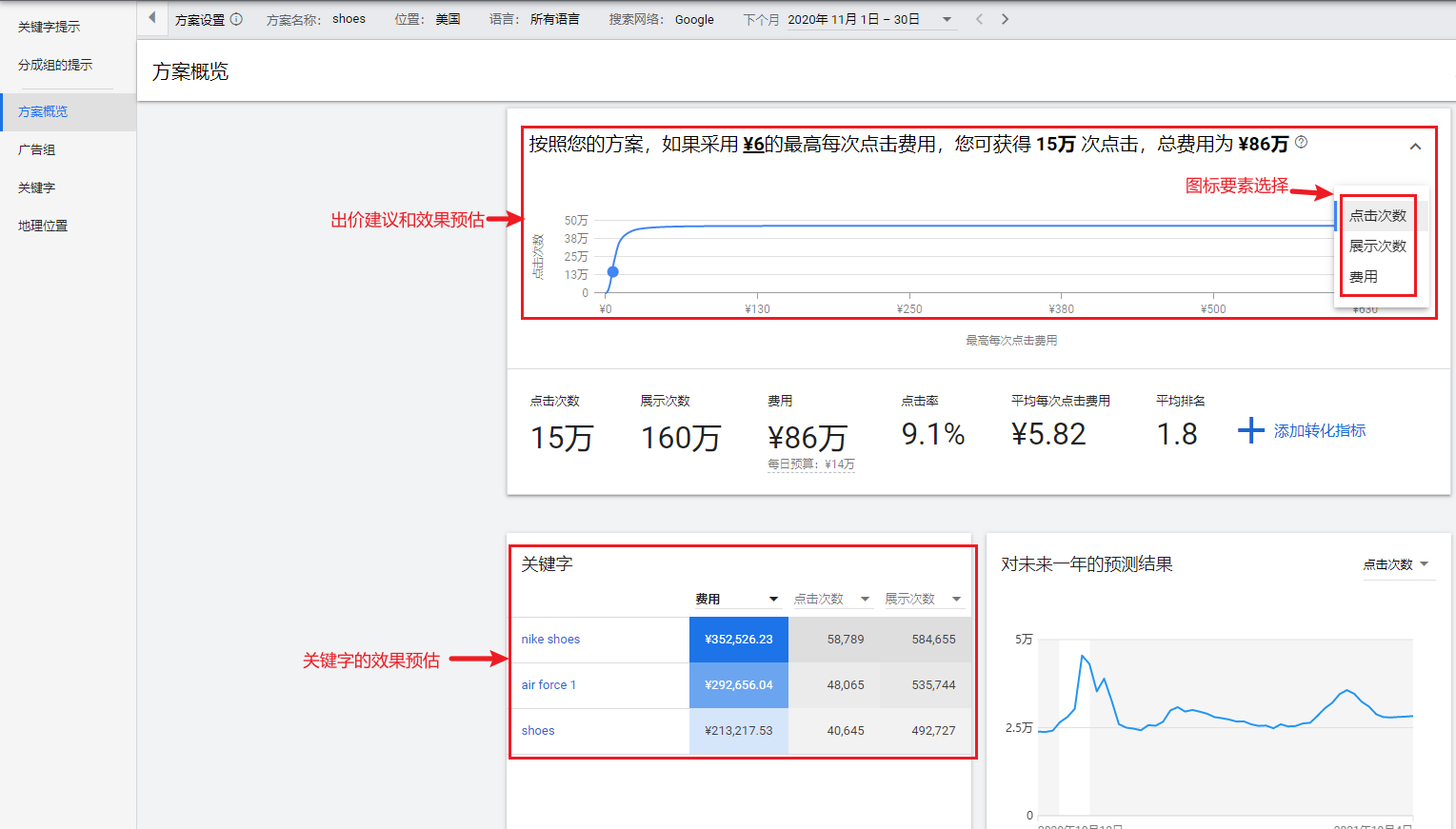Open the help icon after ¥86万 summary
The image size is (1456, 829).
pos(1302,143)
